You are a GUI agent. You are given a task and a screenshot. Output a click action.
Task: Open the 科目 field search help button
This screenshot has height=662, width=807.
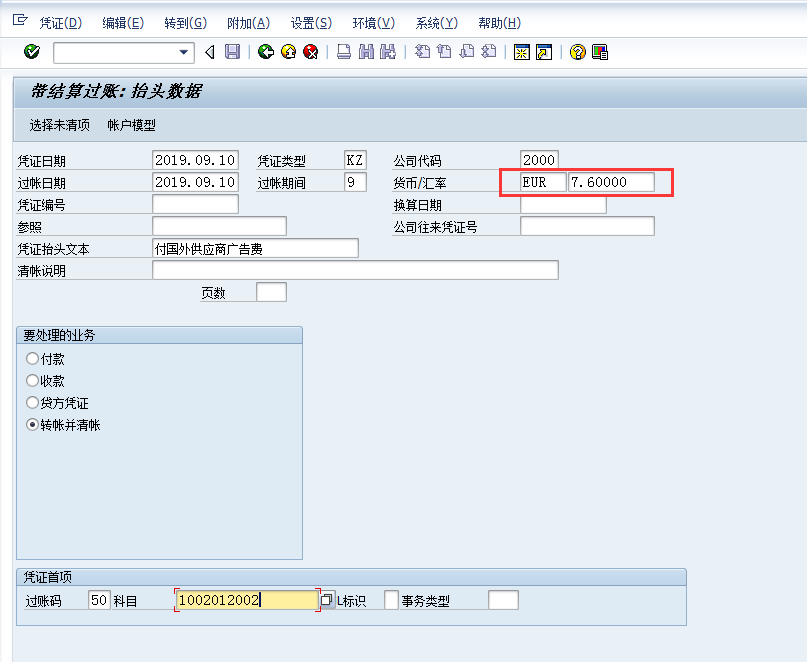(327, 600)
